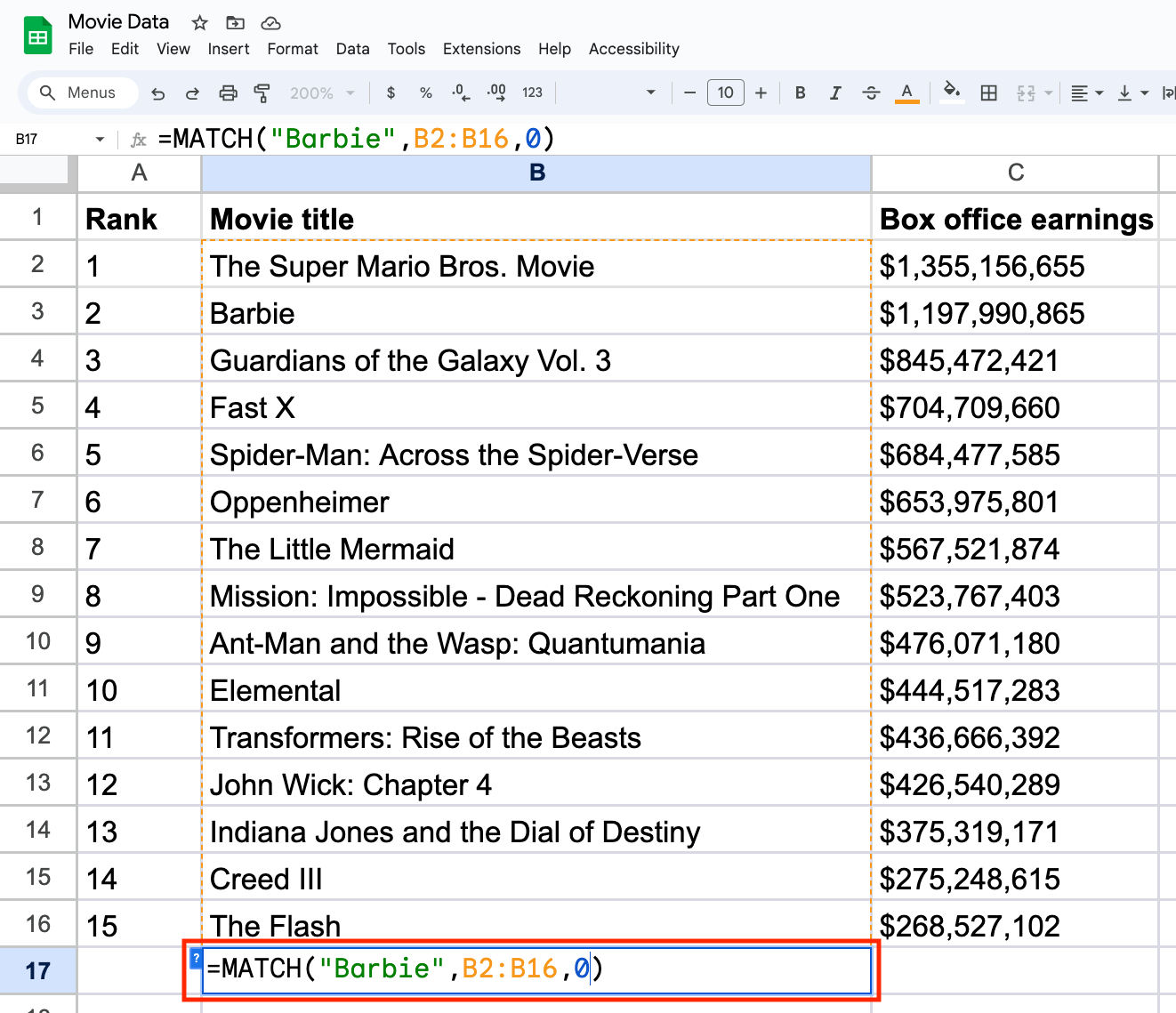Open the fill color picker

pyautogui.click(x=952, y=92)
